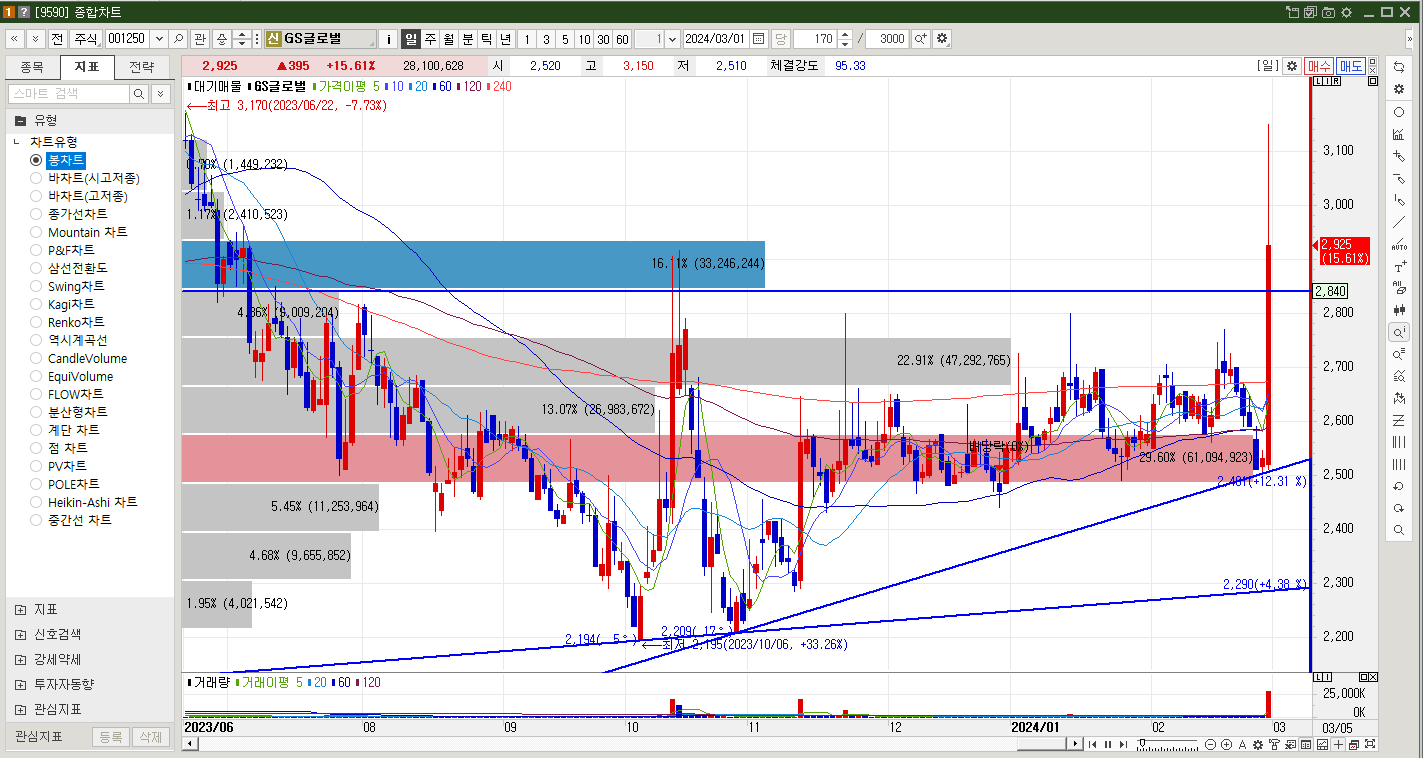
Task: Select the text annotation T+ tool
Action: pyautogui.click(x=1399, y=266)
